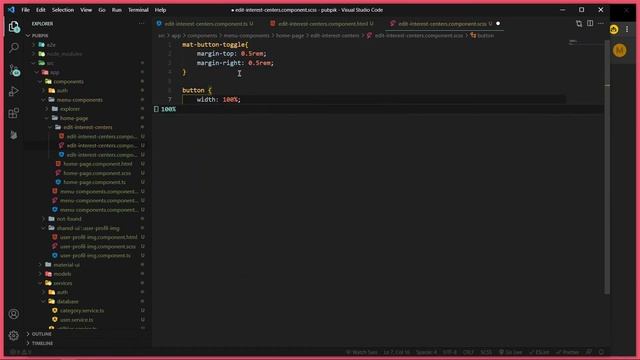Open the Run menu
This screenshot has width=640, height=360.
(x=117, y=10)
